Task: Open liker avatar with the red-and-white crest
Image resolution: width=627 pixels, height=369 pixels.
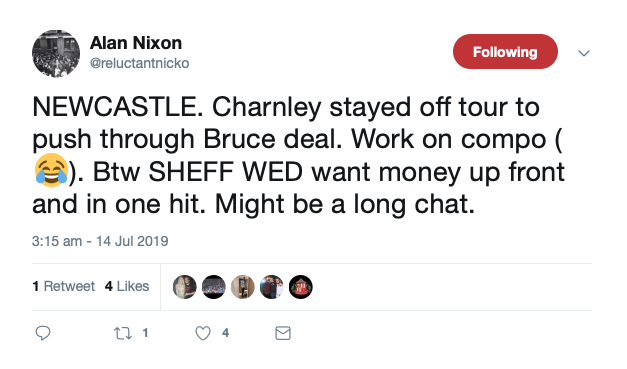Action: coord(301,287)
